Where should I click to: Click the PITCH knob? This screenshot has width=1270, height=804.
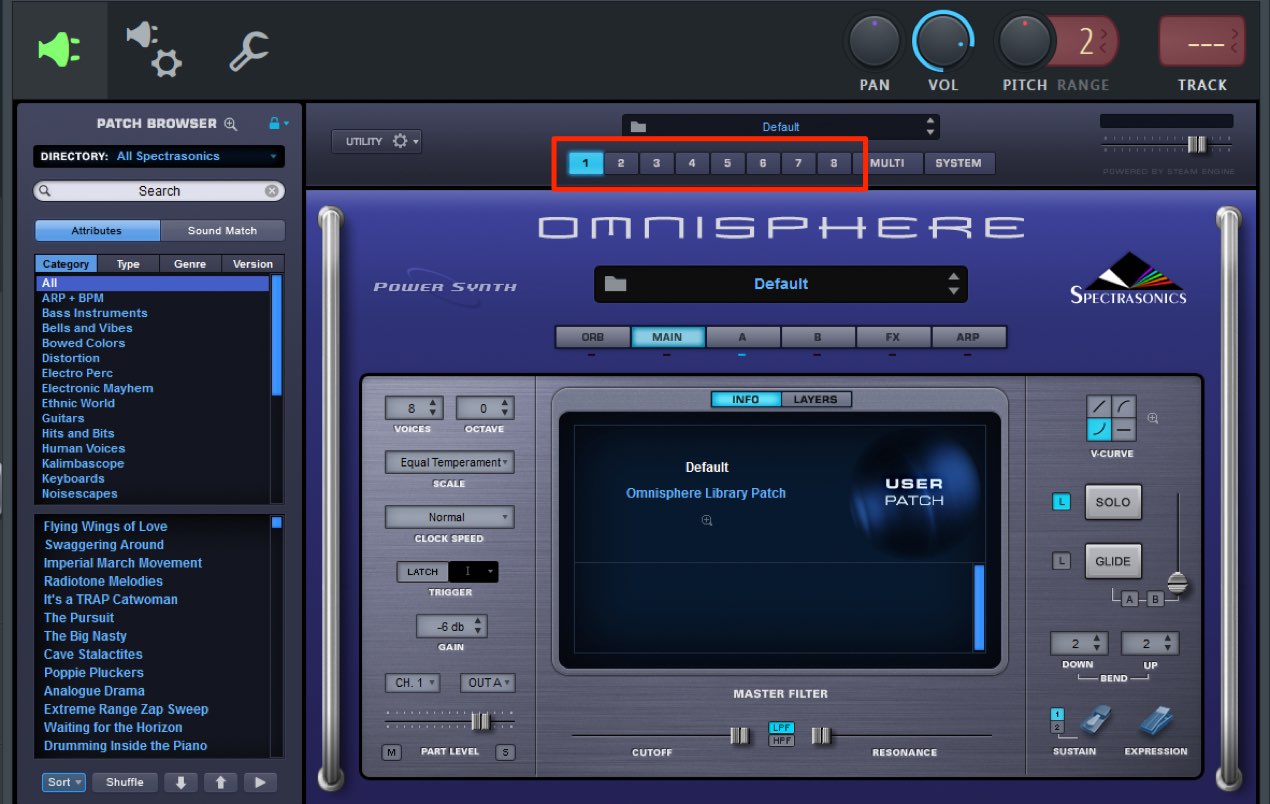point(1024,43)
